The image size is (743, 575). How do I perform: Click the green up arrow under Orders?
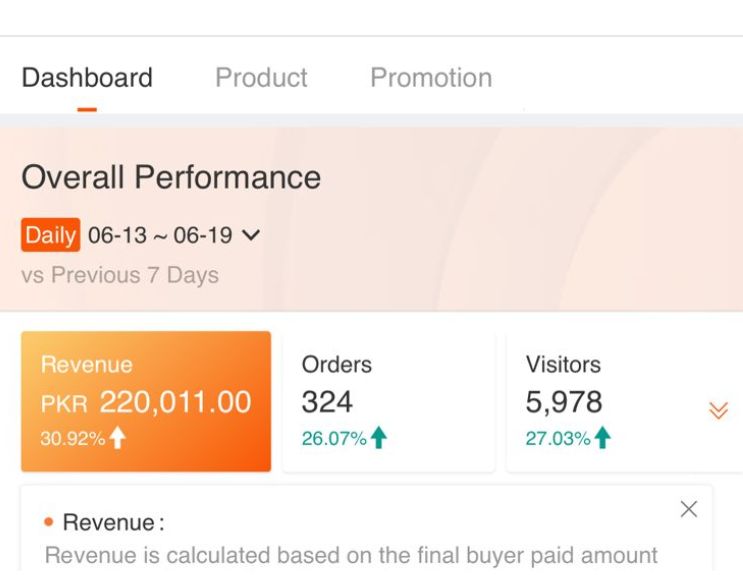378,438
